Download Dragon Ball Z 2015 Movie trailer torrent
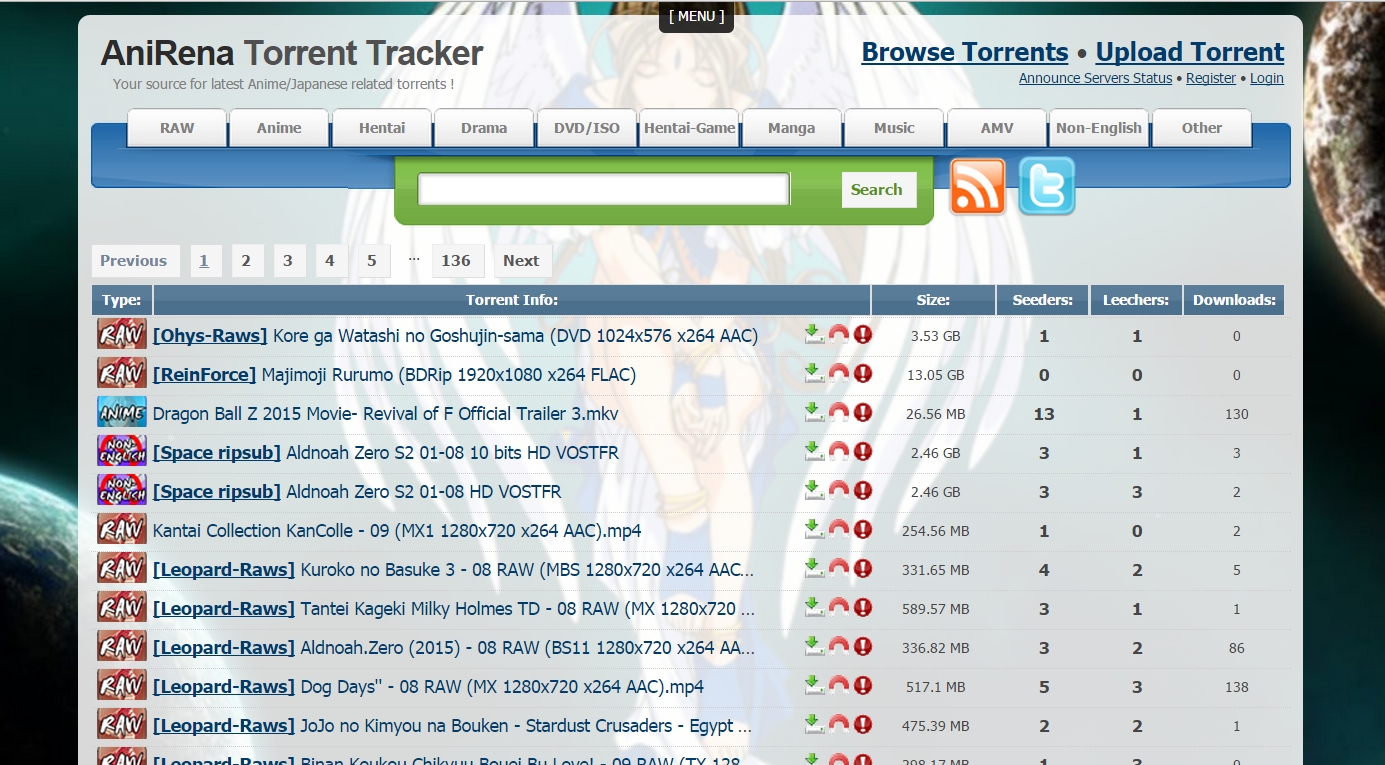The width and height of the screenshot is (1385, 765). pyautogui.click(x=814, y=412)
